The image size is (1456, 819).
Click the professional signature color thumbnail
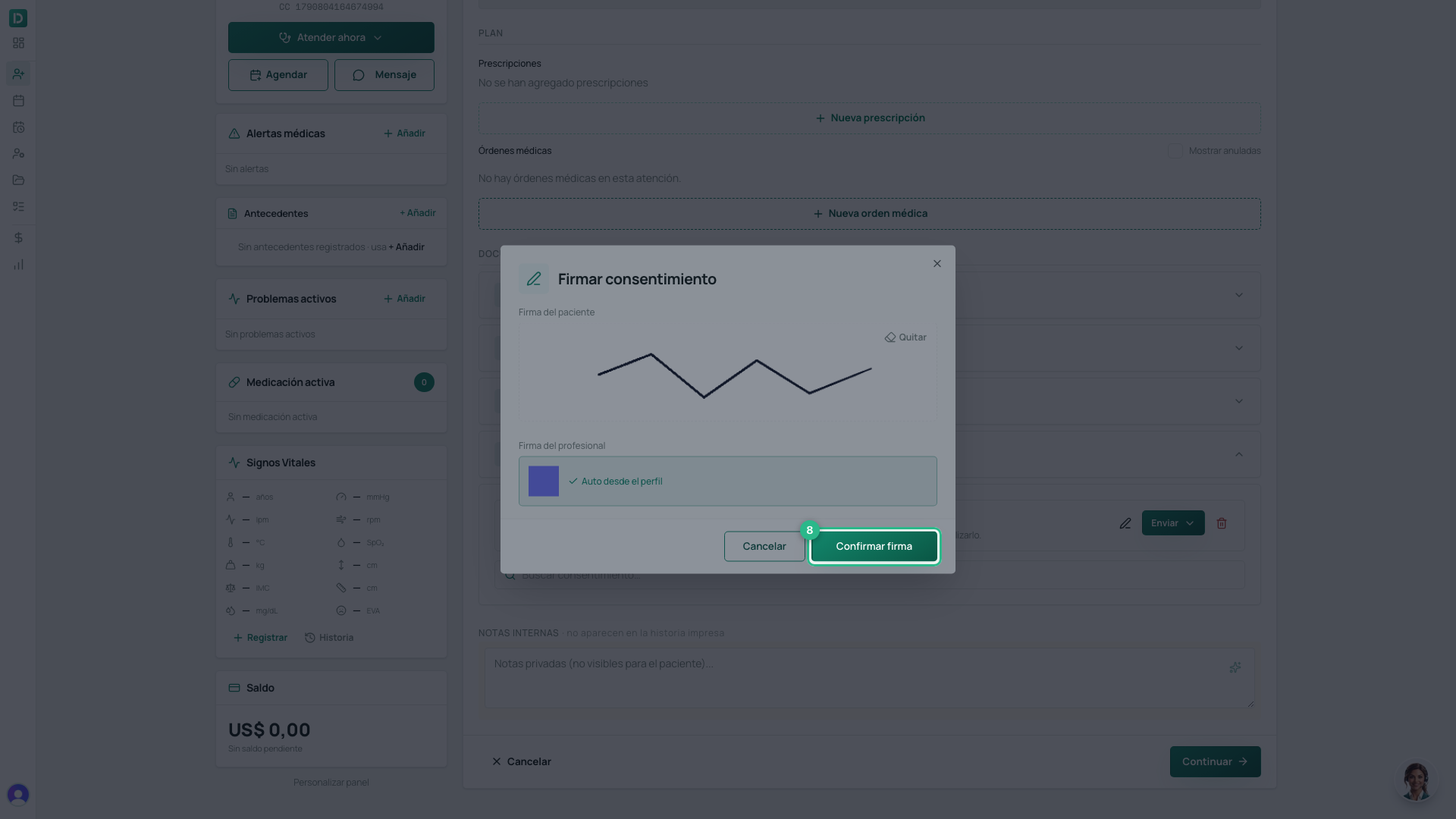[544, 482]
